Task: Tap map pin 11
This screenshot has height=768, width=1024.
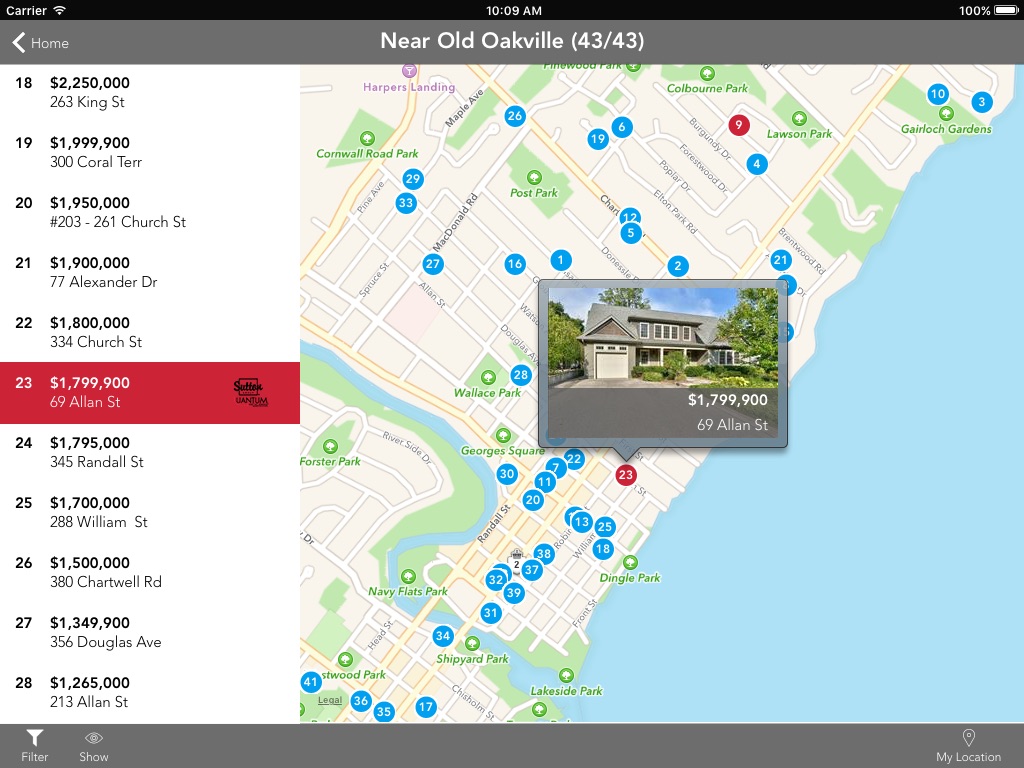Action: [545, 483]
